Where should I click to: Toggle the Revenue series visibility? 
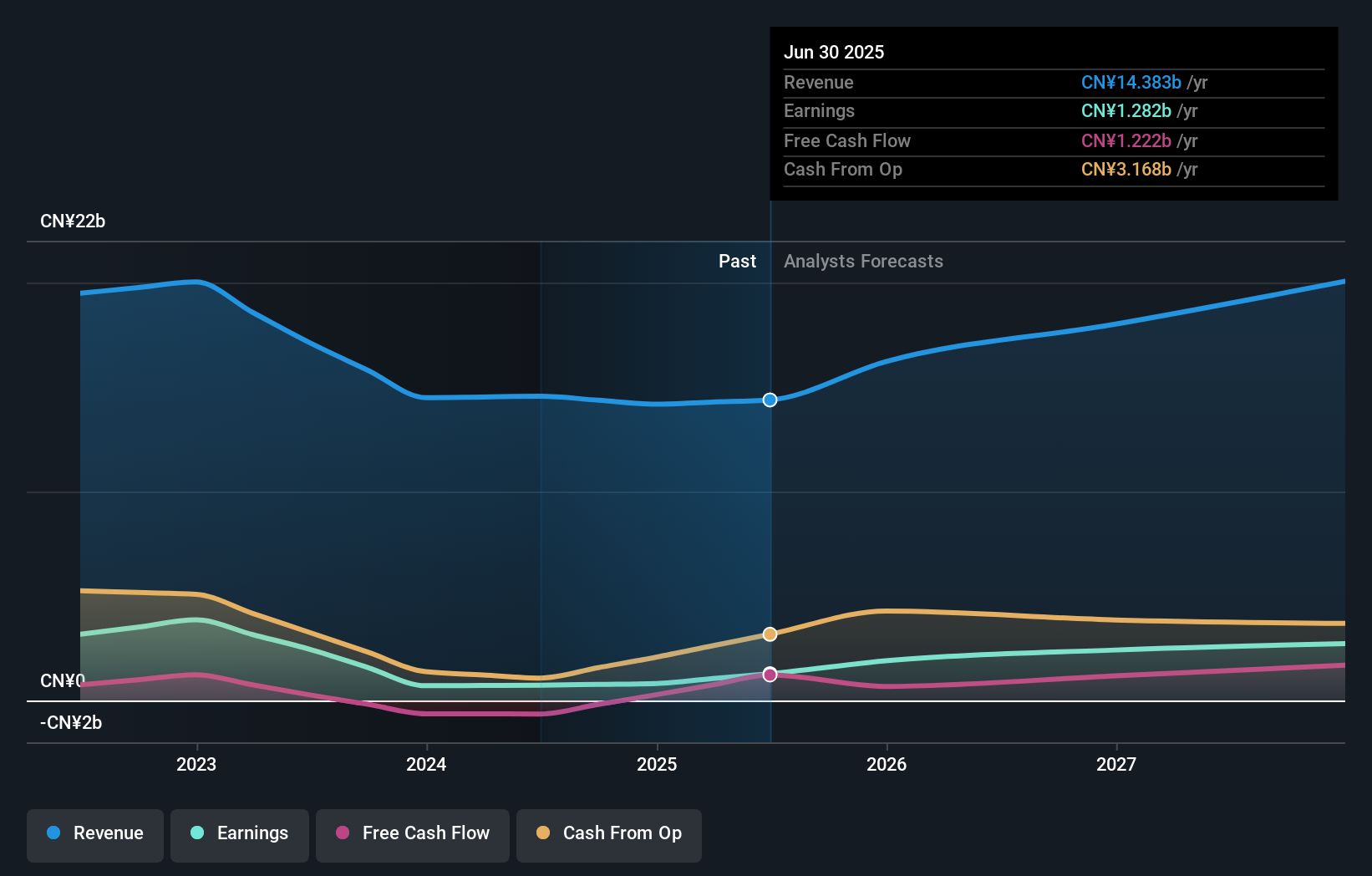pos(94,835)
